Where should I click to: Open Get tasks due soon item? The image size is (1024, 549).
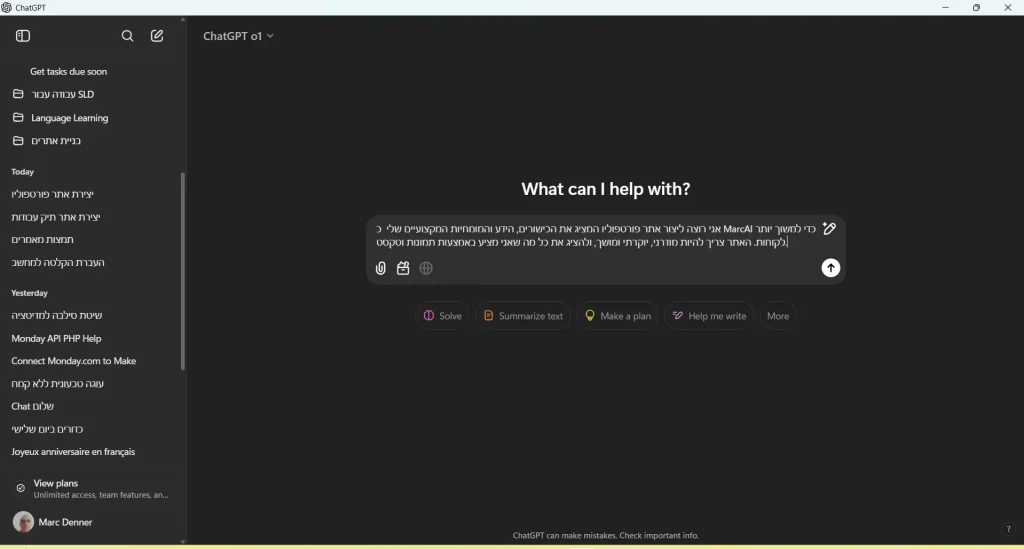(x=69, y=71)
